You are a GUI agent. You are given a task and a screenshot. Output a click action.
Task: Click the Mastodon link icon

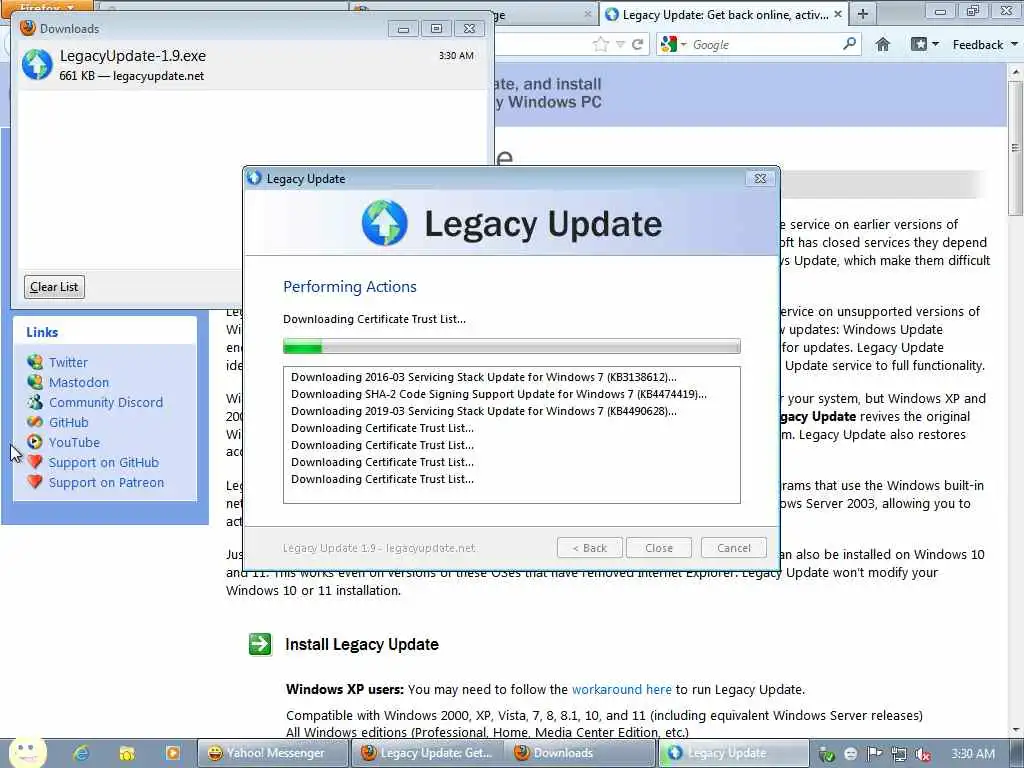[35, 382]
